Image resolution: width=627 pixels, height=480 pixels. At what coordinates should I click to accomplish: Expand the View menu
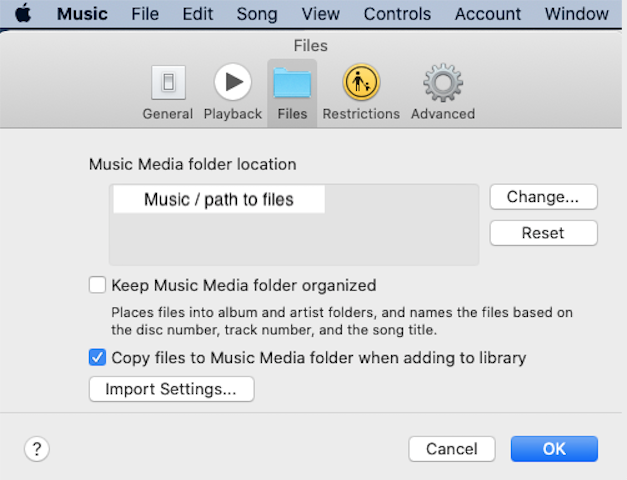pyautogui.click(x=320, y=14)
